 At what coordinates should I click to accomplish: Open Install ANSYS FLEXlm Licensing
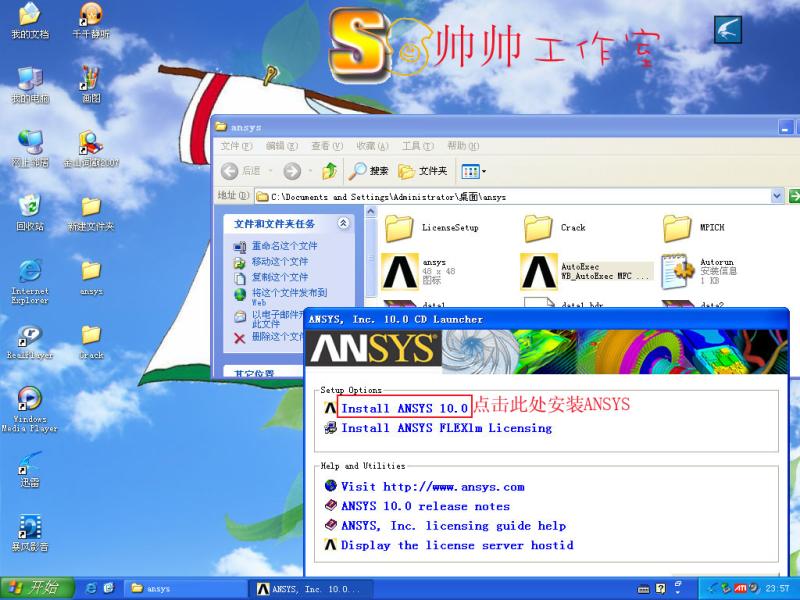(446, 428)
